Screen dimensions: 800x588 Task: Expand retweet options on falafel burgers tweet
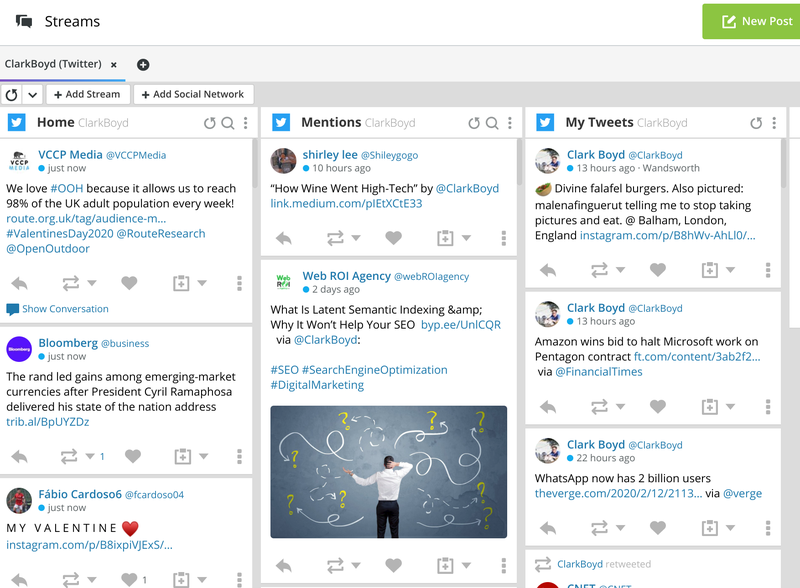pos(620,270)
